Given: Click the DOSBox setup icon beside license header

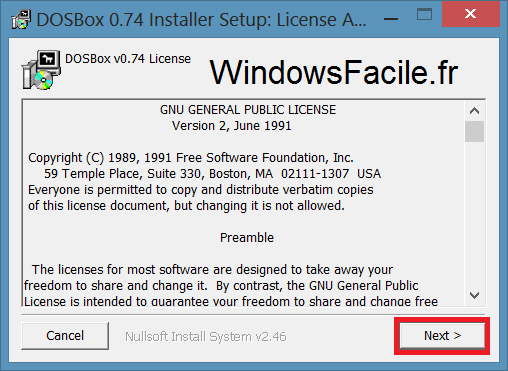Looking at the screenshot, I should tap(41, 70).
